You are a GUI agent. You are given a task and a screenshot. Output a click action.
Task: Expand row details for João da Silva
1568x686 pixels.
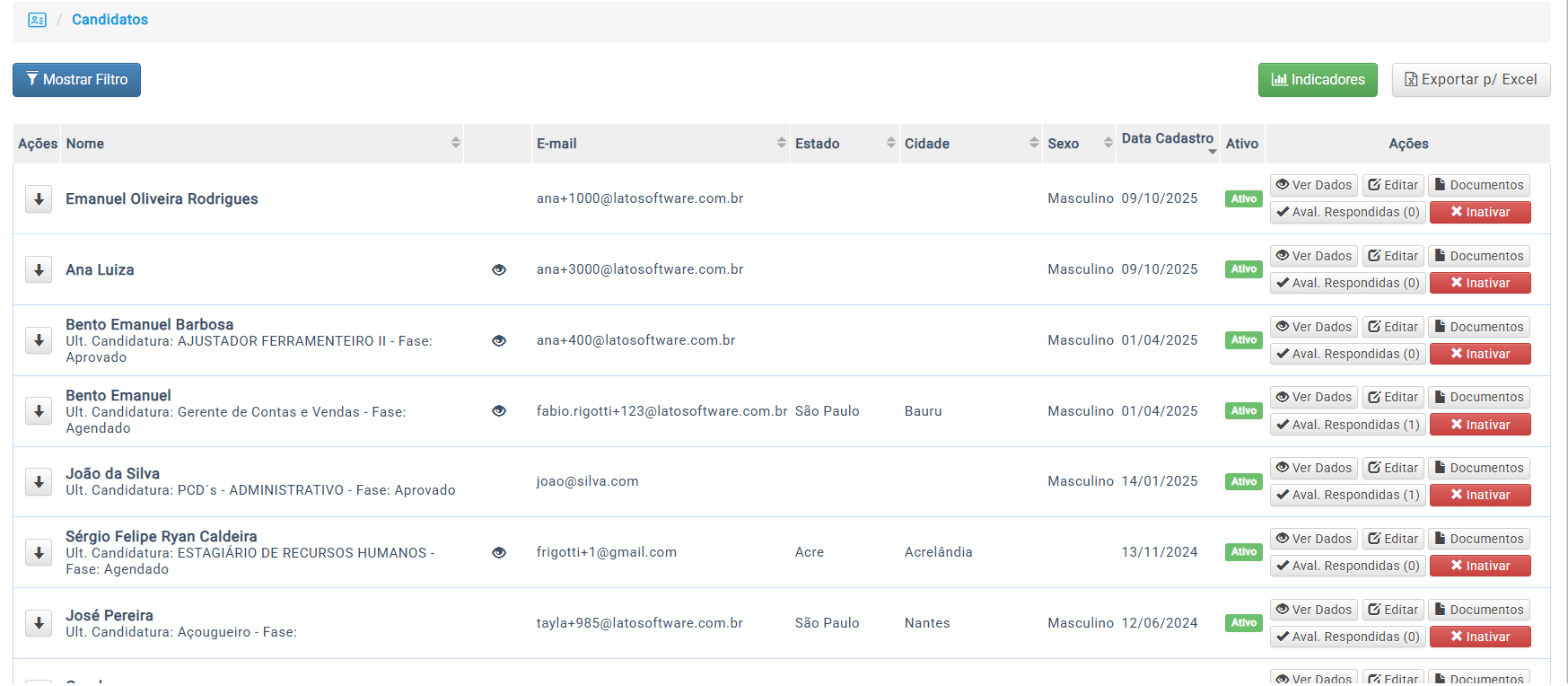[39, 482]
